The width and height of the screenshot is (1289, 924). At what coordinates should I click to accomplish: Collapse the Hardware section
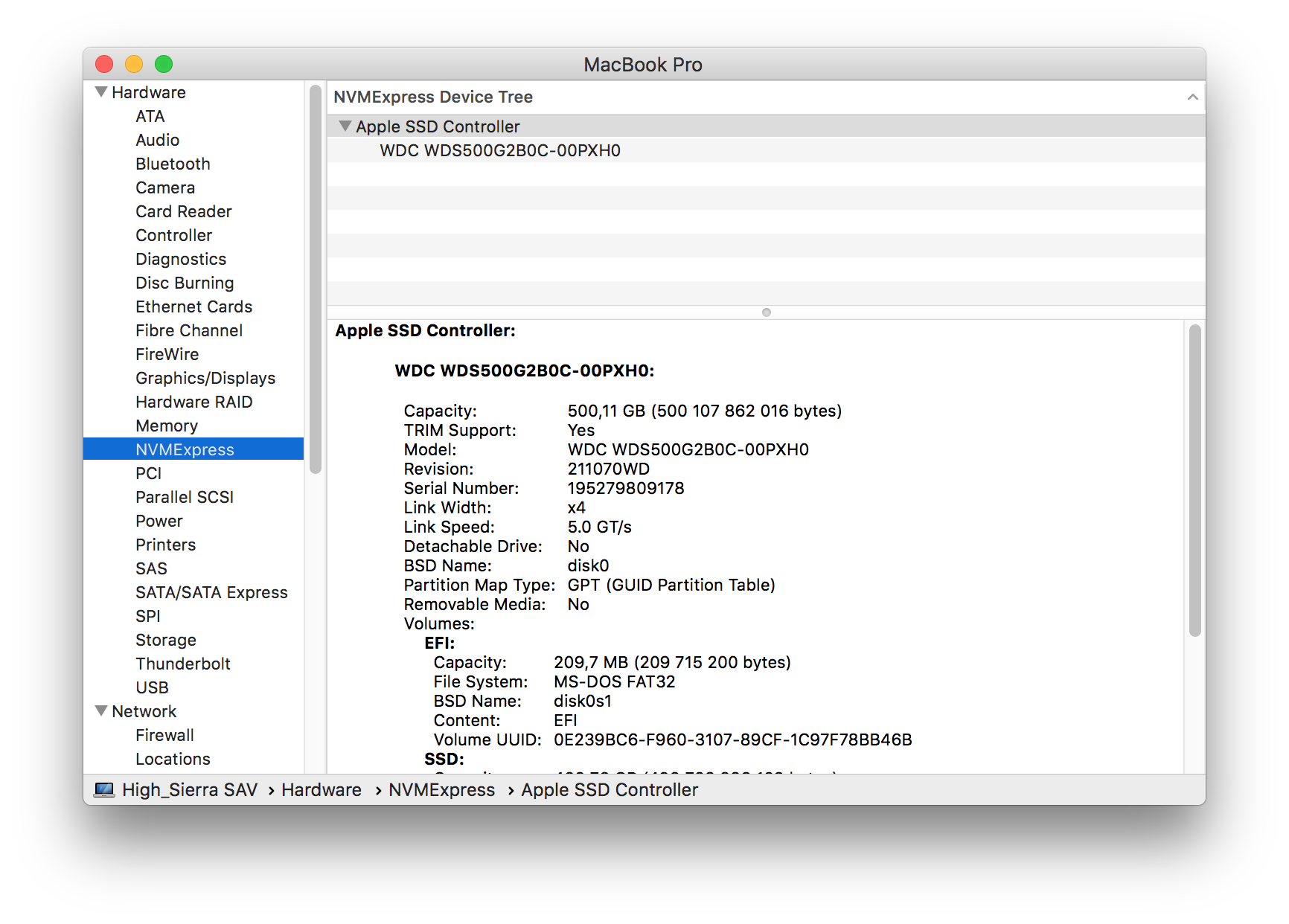tap(101, 91)
